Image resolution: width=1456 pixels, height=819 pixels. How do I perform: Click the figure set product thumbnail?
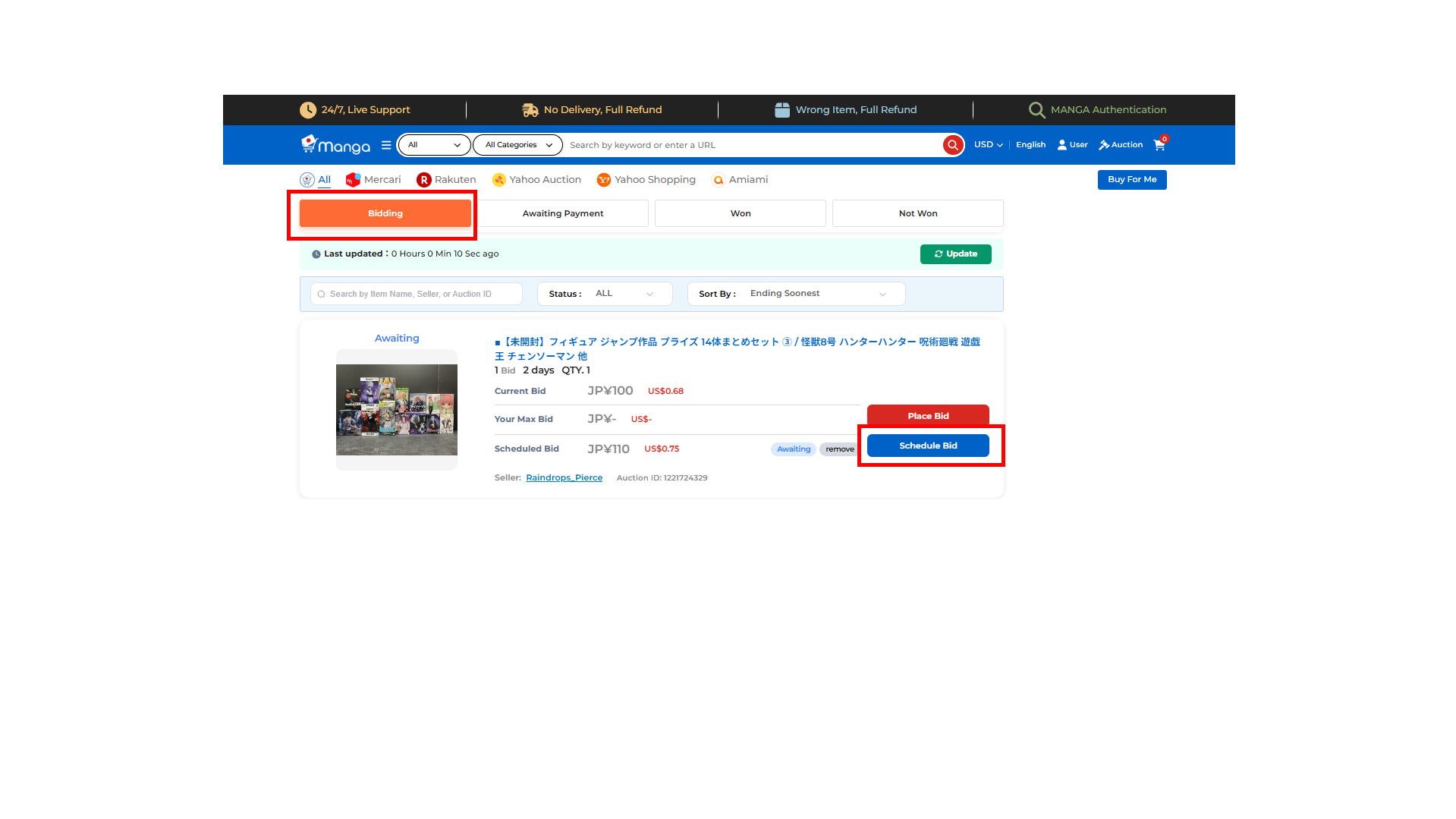pos(396,410)
